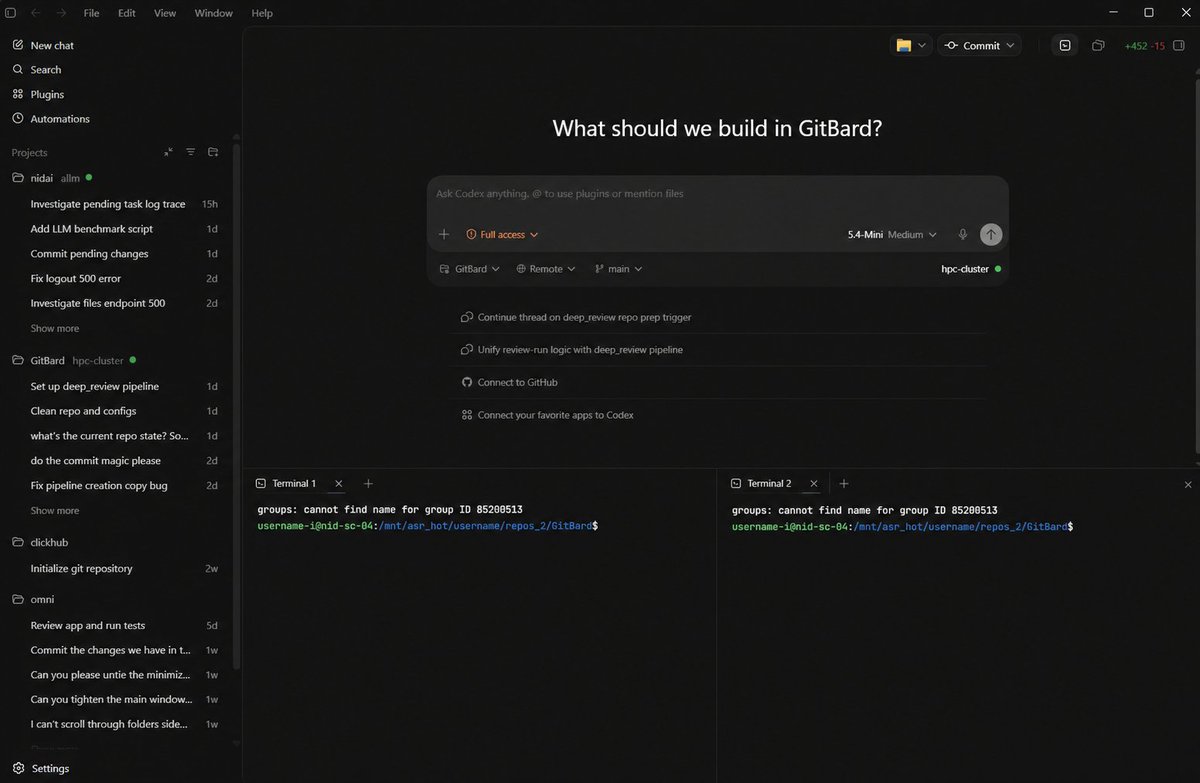Open 'Add LLM benchmark script' thread

92,229
